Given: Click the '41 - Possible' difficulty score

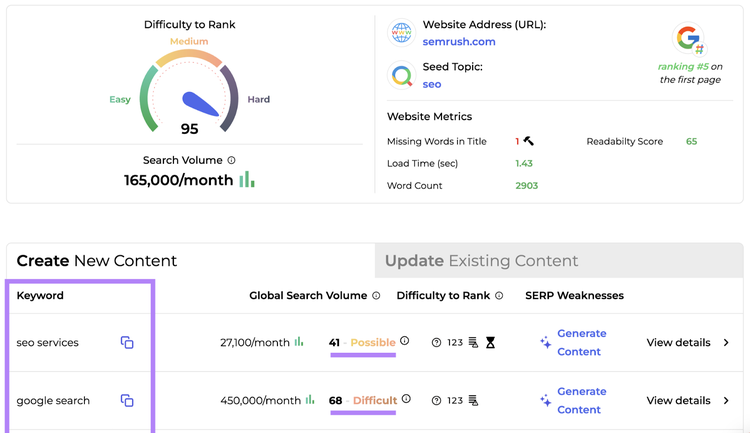Looking at the screenshot, I should click(x=362, y=343).
